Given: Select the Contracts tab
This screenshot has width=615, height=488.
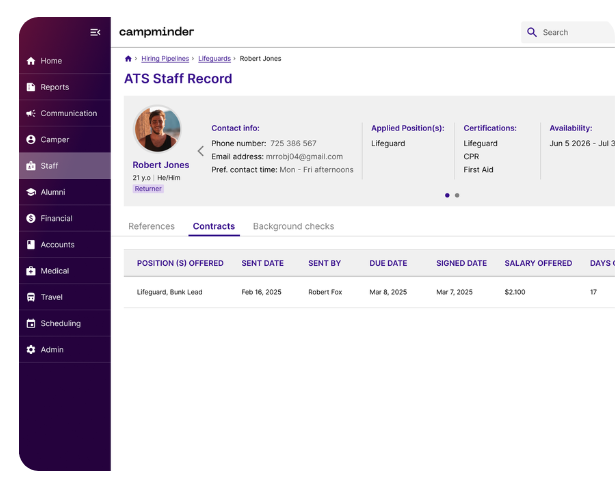Looking at the screenshot, I should click(214, 227).
